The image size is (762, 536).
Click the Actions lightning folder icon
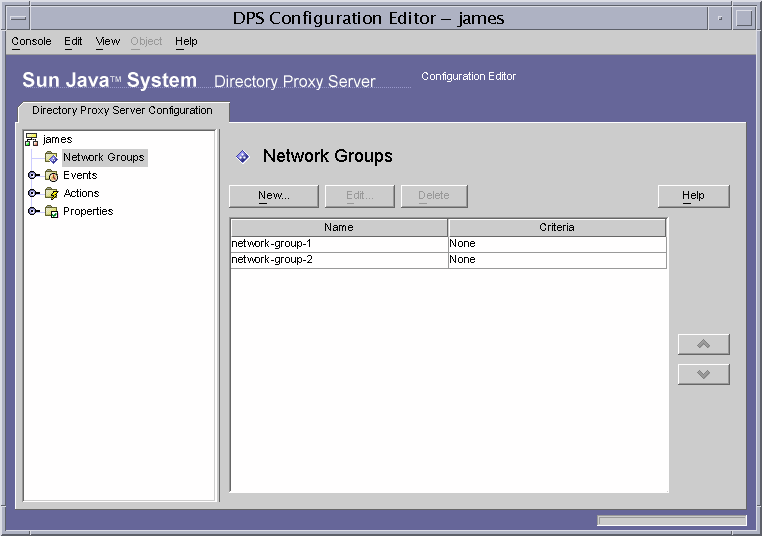tap(52, 193)
